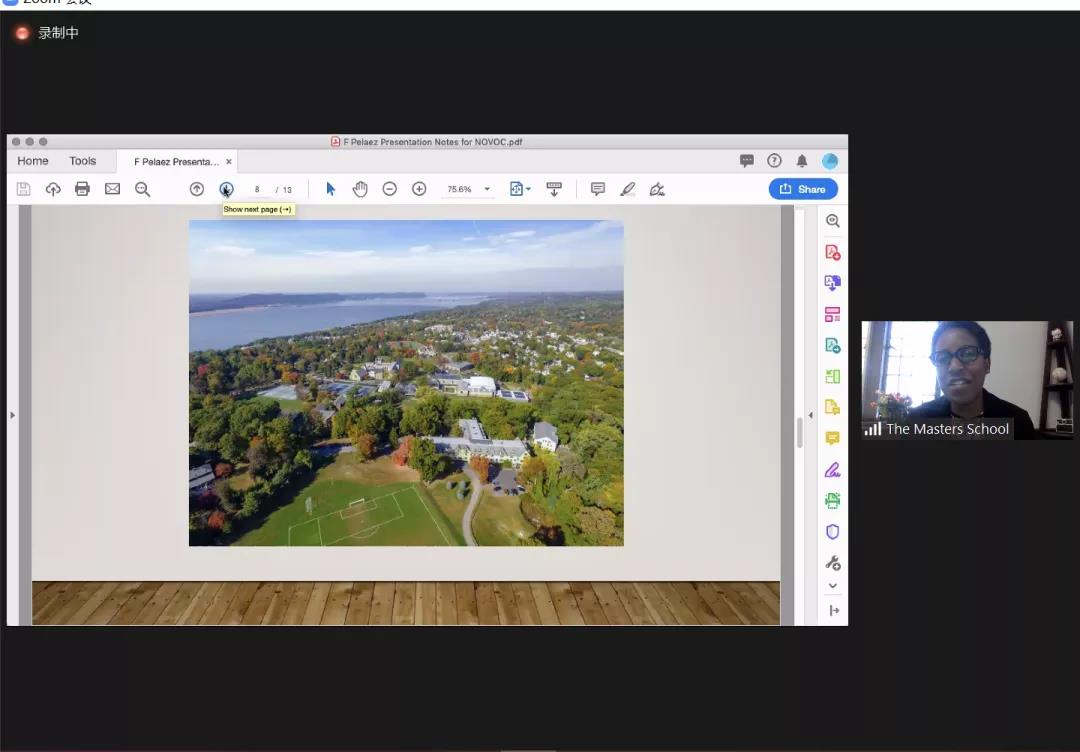Screen dimensions: 1080x752
Task: Click the blue Share button
Action: click(x=802, y=189)
